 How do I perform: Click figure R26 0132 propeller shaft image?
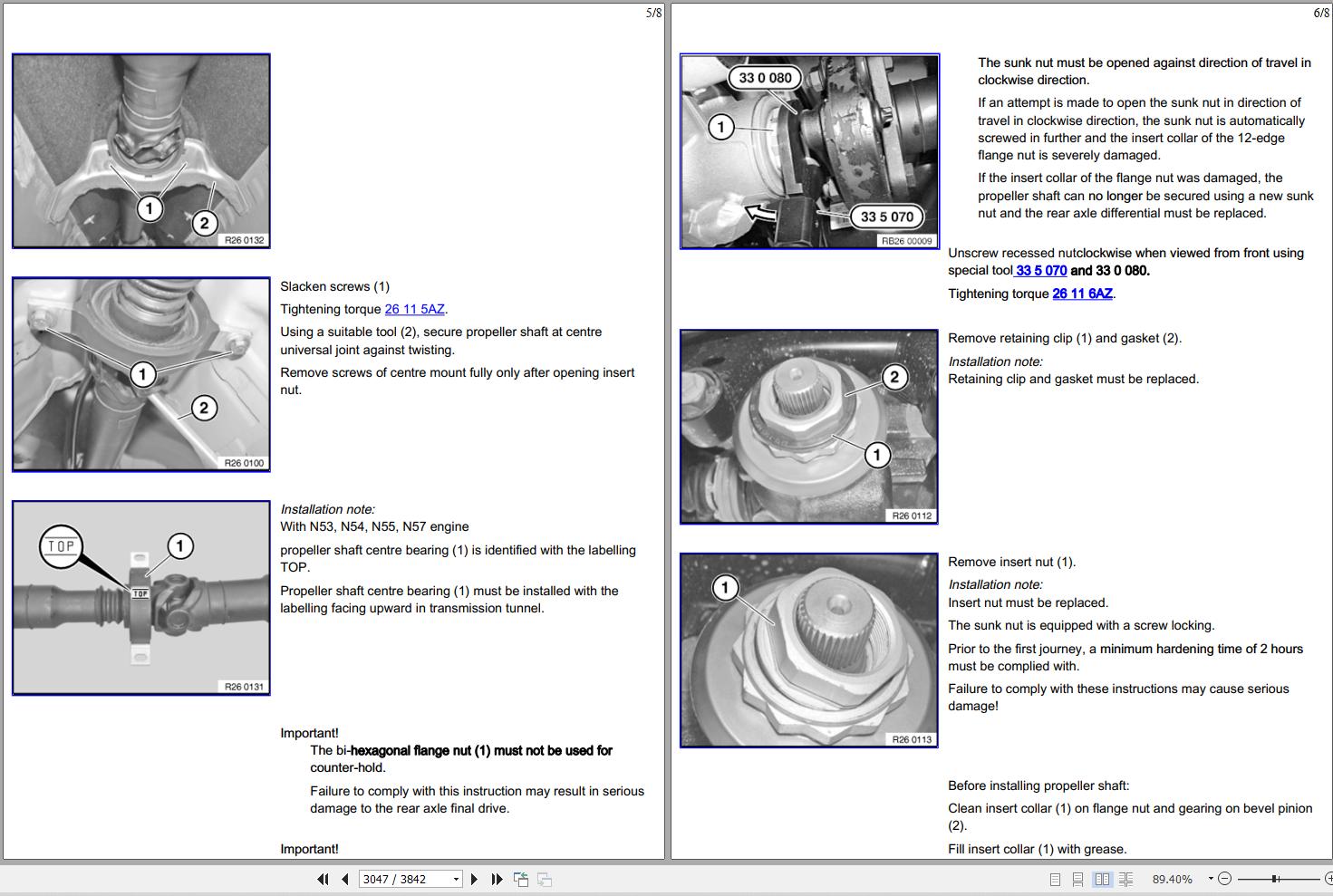pyautogui.click(x=141, y=150)
